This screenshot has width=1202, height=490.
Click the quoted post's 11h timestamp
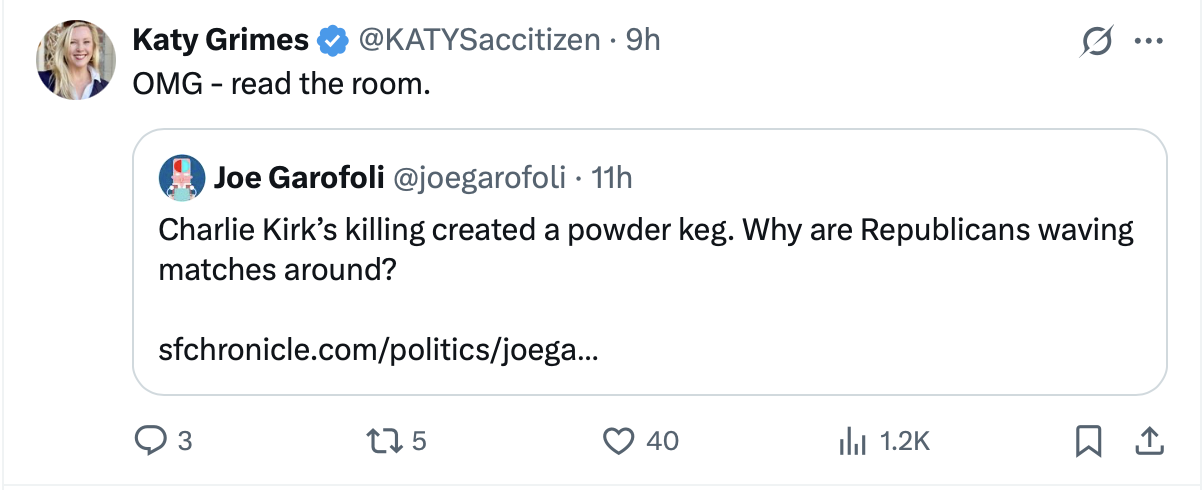click(x=612, y=178)
